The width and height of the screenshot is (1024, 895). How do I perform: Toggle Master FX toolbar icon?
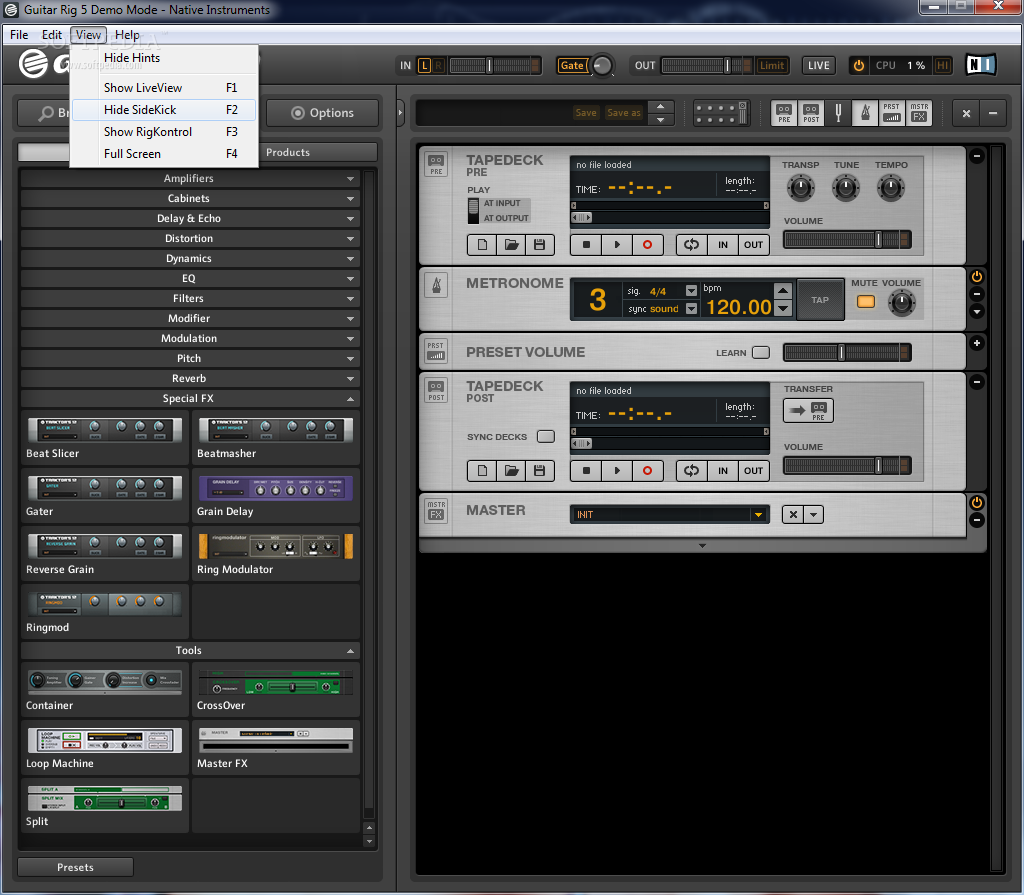click(x=919, y=113)
